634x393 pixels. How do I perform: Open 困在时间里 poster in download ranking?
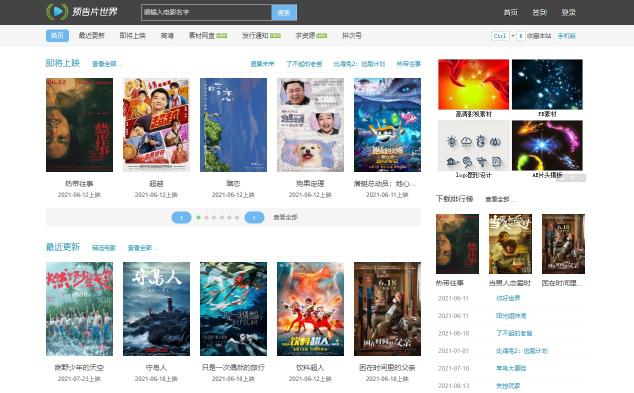563,244
